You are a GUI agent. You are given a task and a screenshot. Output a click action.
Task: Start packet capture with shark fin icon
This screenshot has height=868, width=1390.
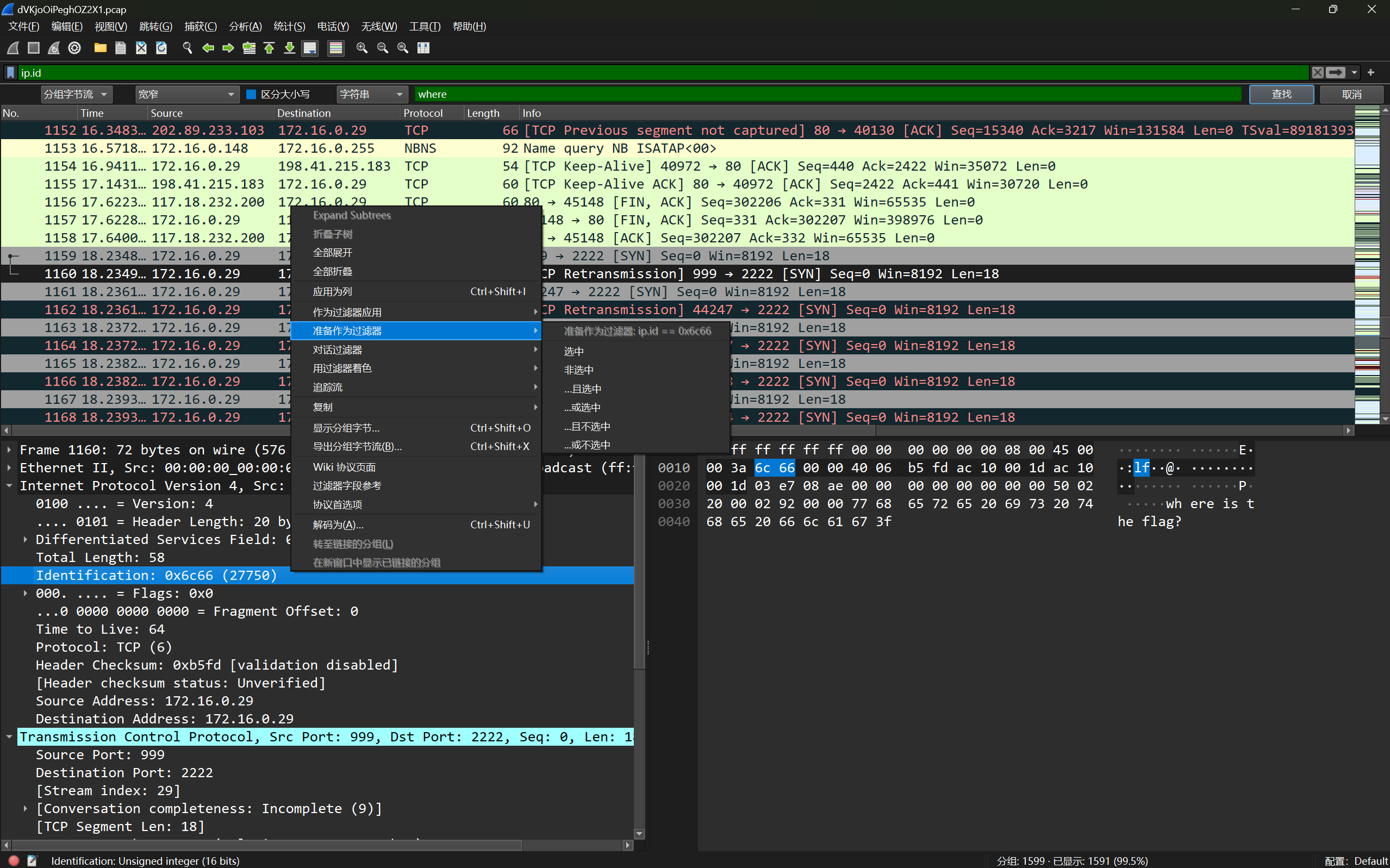[13, 48]
